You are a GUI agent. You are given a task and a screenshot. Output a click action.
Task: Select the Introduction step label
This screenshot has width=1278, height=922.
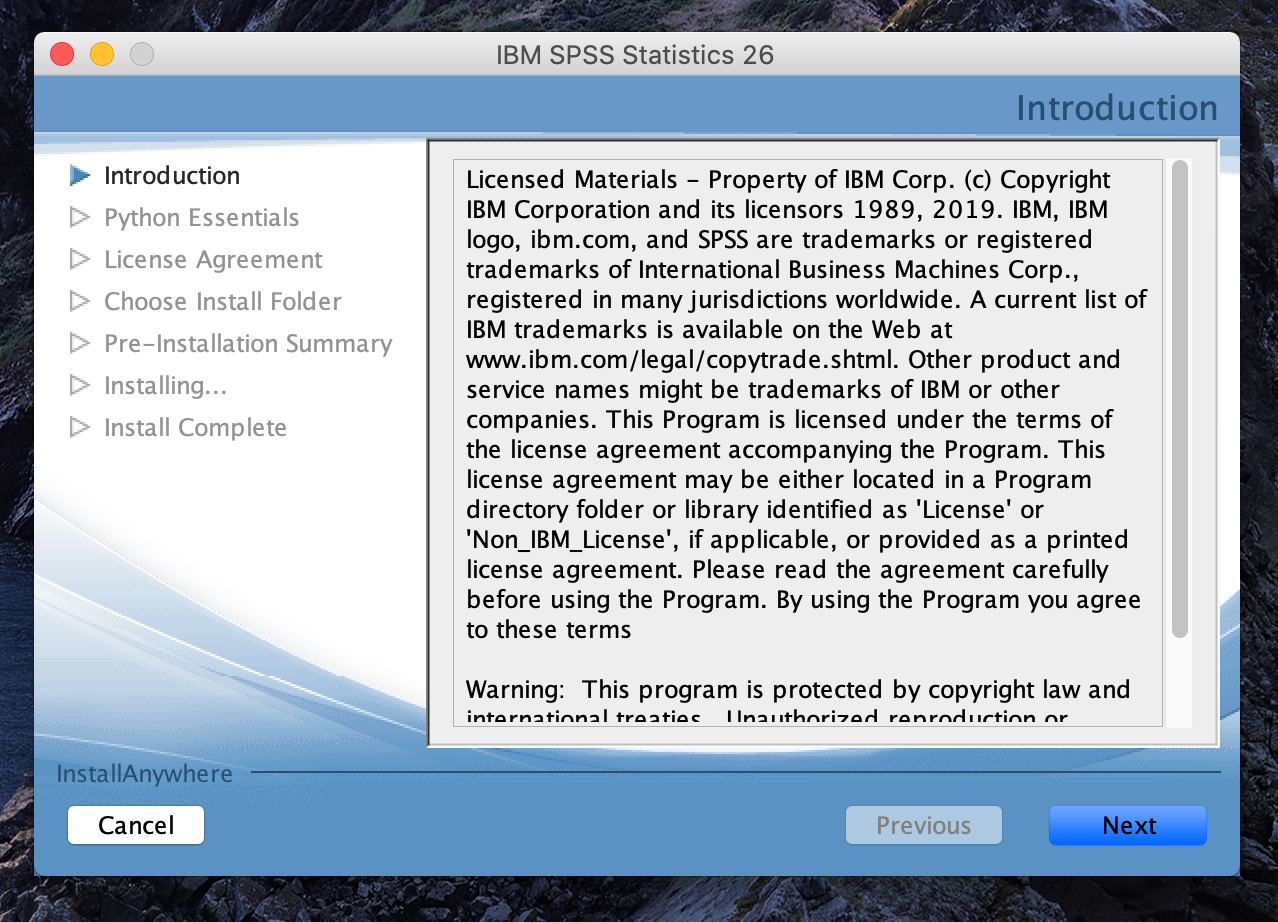(172, 176)
